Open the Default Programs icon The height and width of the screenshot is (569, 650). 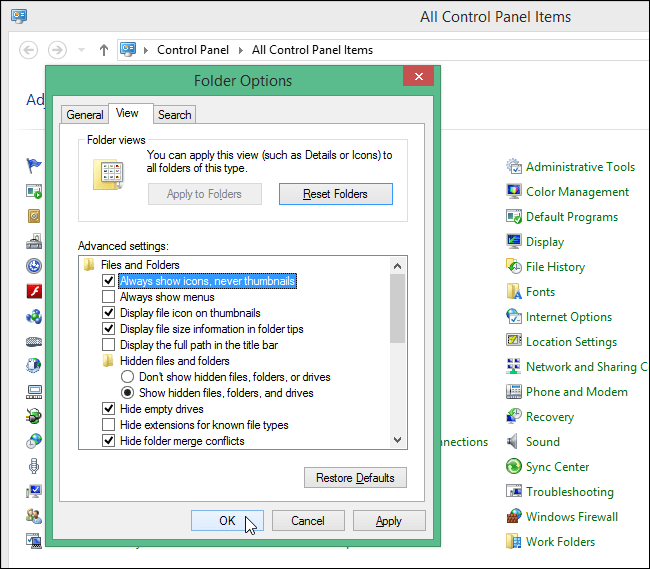[514, 217]
